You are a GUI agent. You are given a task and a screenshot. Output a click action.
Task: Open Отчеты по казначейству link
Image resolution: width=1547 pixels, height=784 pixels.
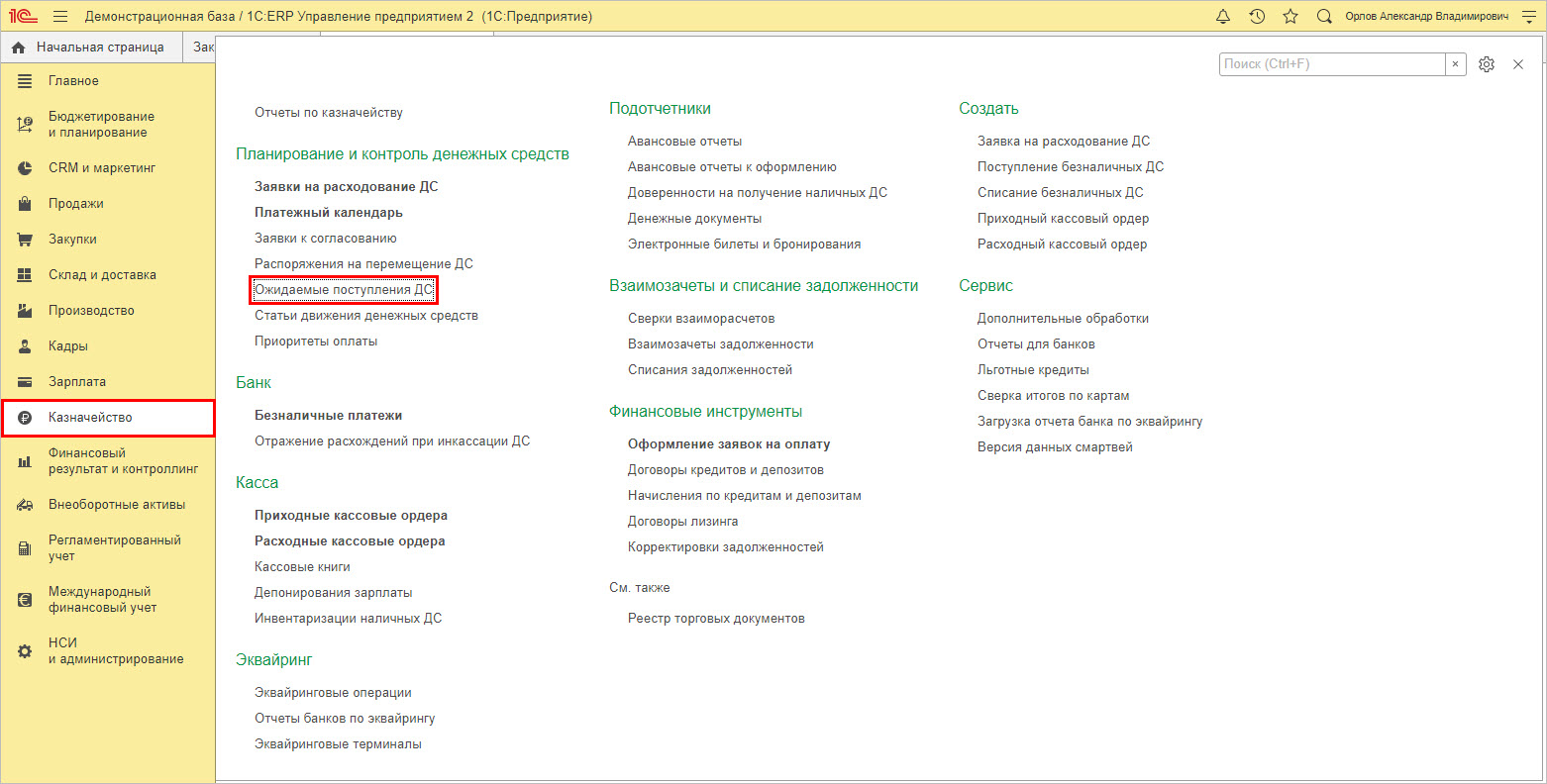coord(329,113)
